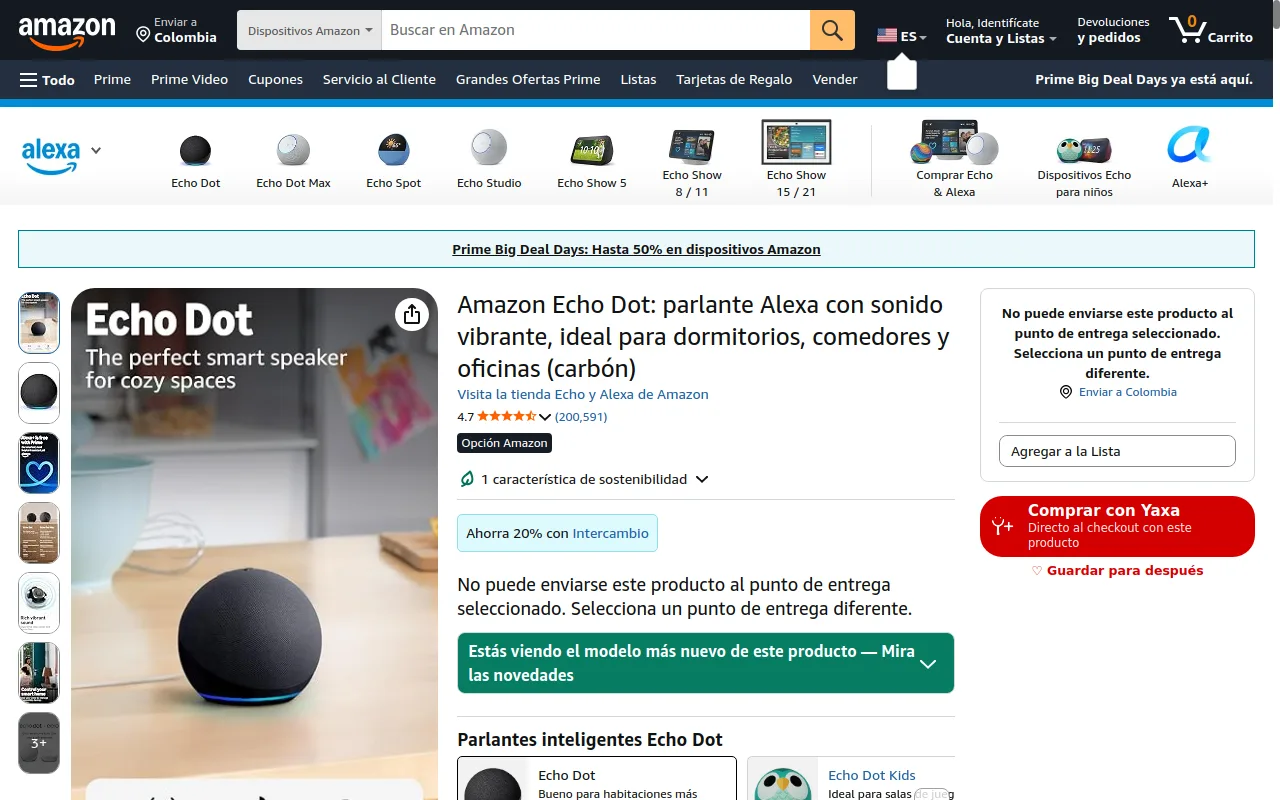This screenshot has width=1280, height=800.
Task: Select the brown comparison thumbnail
Action: click(39, 533)
